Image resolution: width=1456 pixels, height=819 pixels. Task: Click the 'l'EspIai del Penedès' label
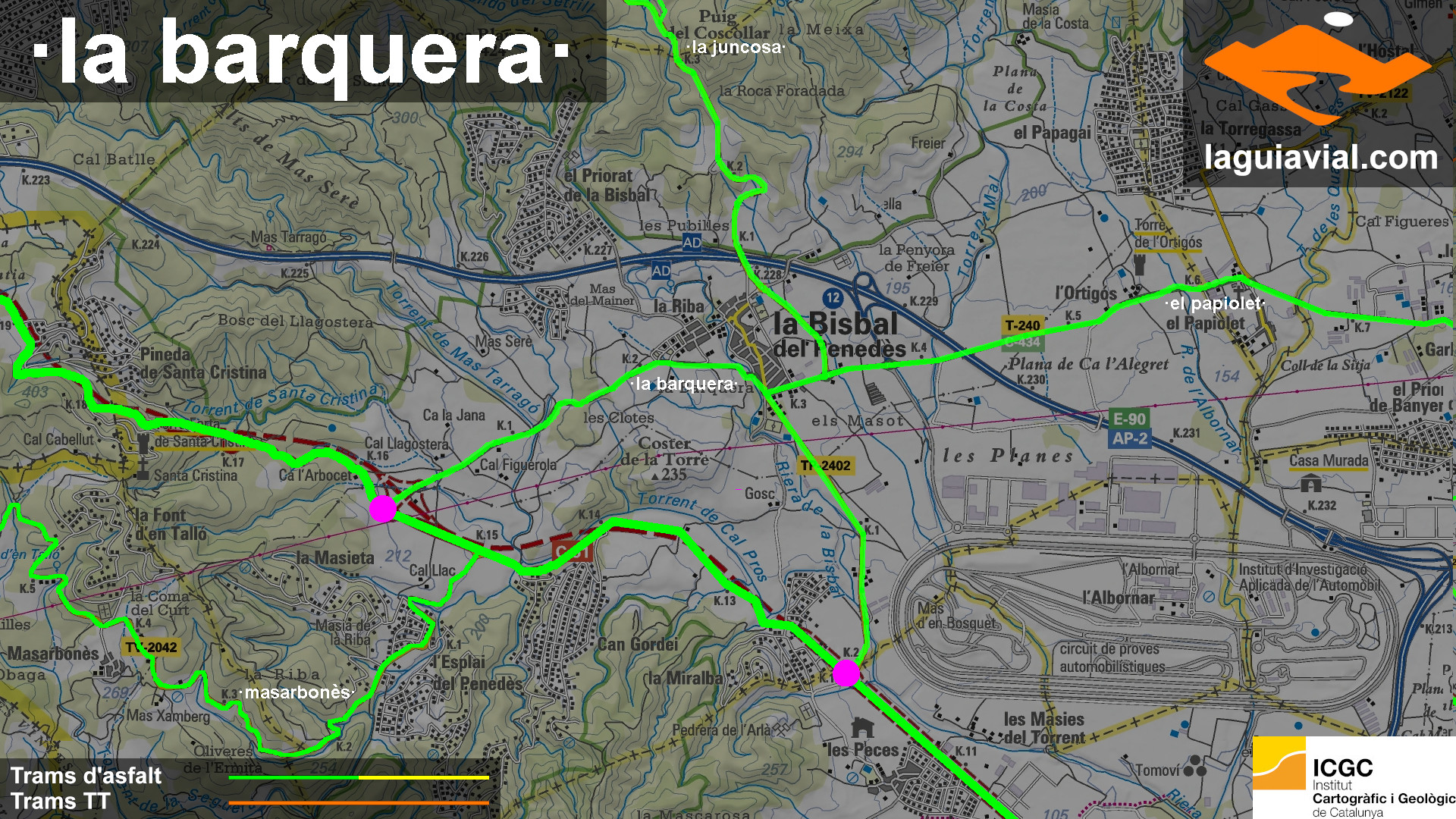point(477,673)
